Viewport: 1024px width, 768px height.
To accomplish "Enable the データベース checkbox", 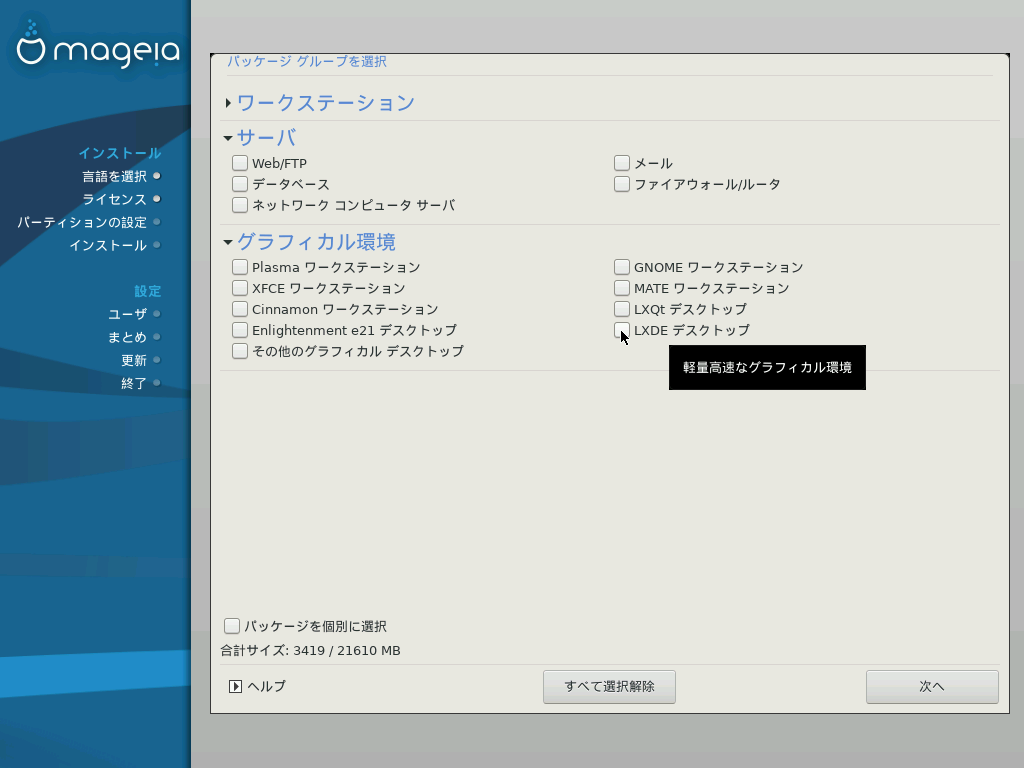I will coord(240,184).
